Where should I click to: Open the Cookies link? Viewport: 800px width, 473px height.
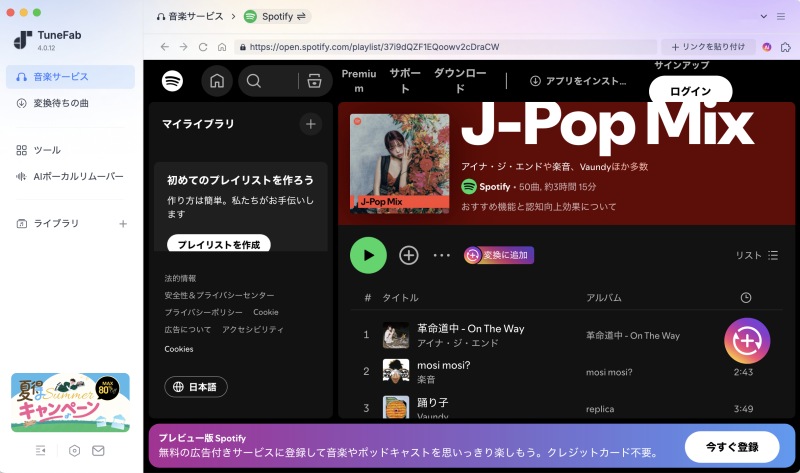tap(179, 349)
